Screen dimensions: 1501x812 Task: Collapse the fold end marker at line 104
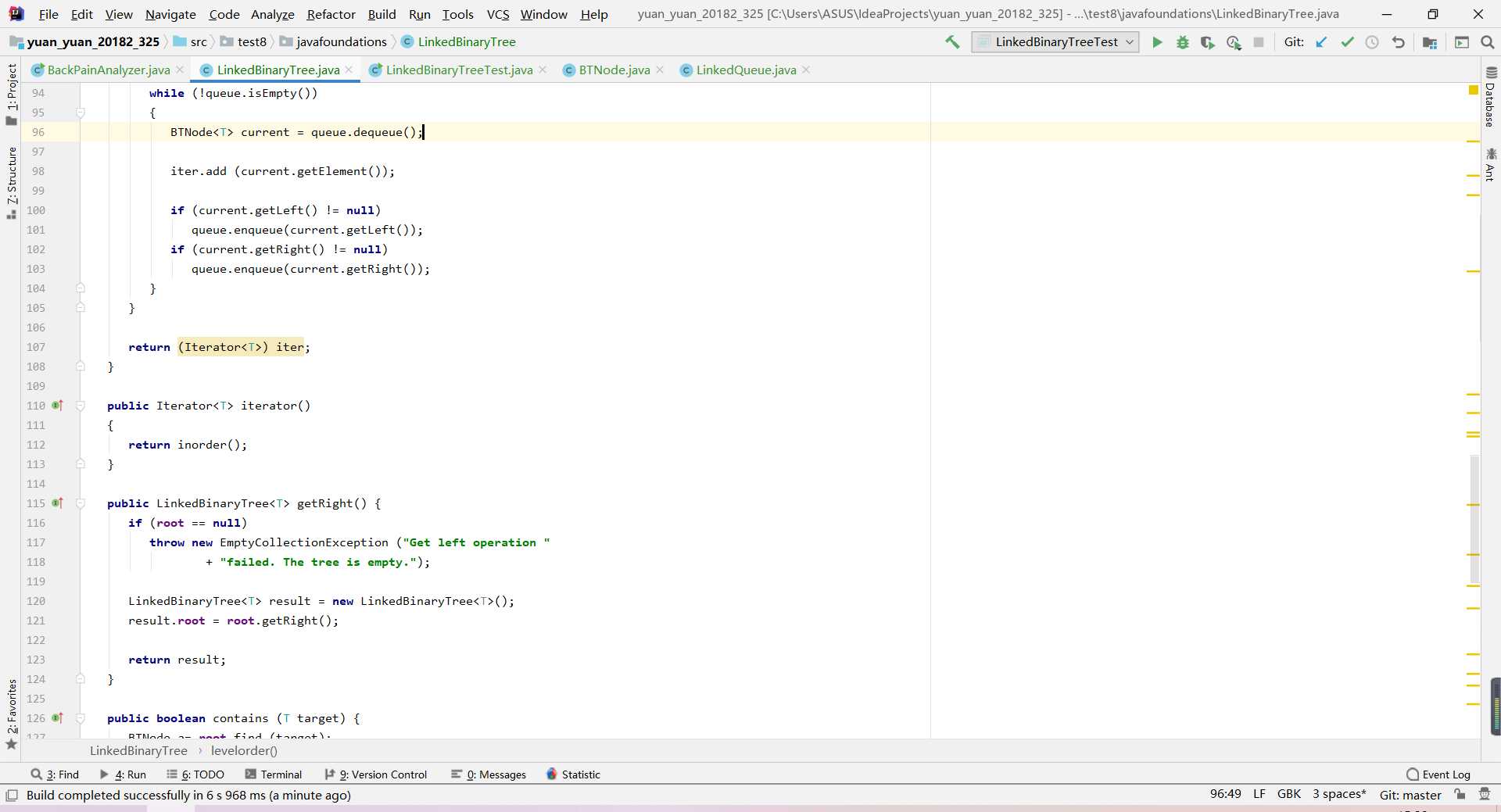coord(81,288)
